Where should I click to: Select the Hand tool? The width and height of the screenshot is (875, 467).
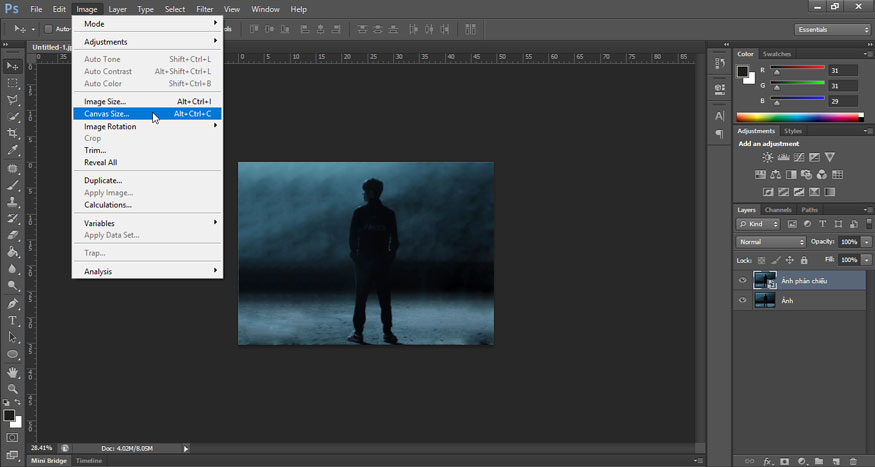pyautogui.click(x=12, y=372)
